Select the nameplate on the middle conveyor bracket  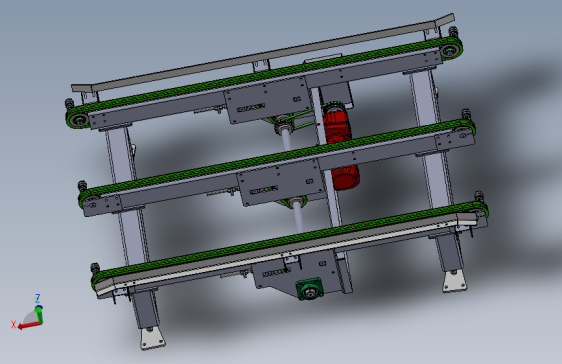[x=264, y=190]
